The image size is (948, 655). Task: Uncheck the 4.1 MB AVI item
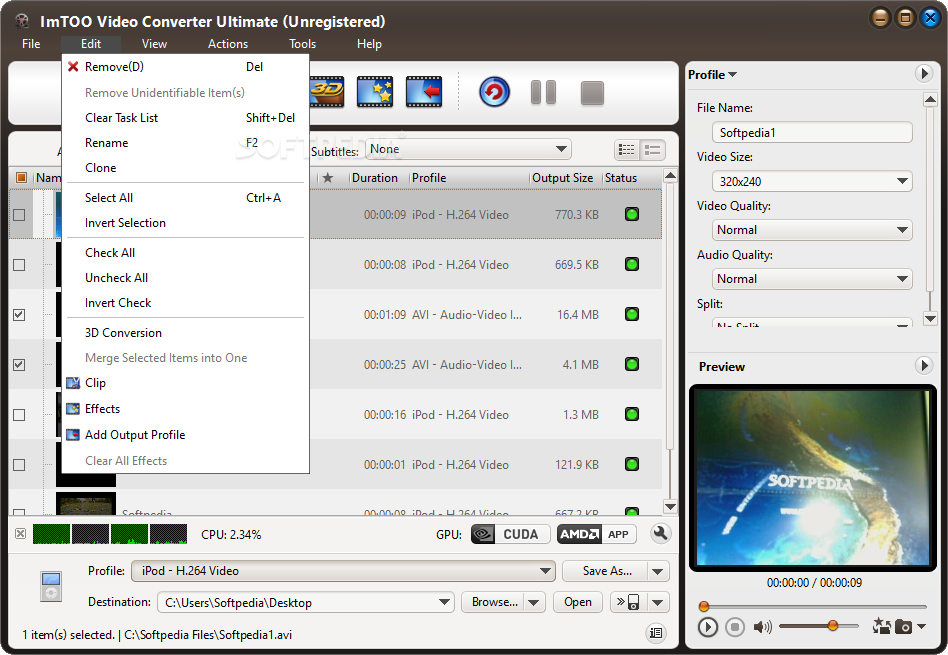pyautogui.click(x=19, y=365)
